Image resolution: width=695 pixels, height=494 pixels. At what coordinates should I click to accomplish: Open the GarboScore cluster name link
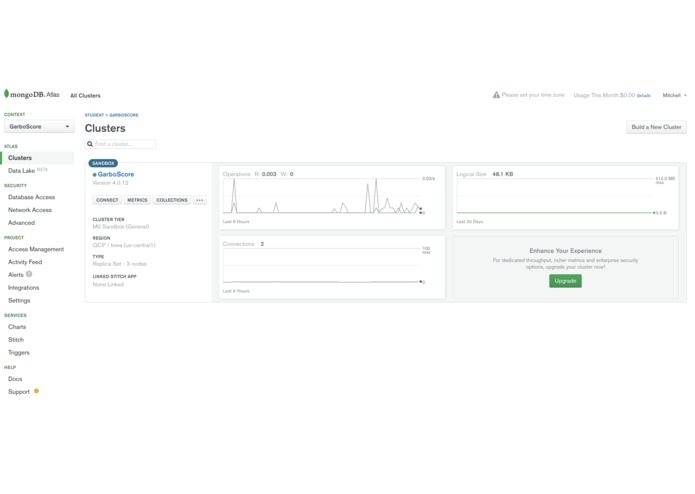[116, 174]
